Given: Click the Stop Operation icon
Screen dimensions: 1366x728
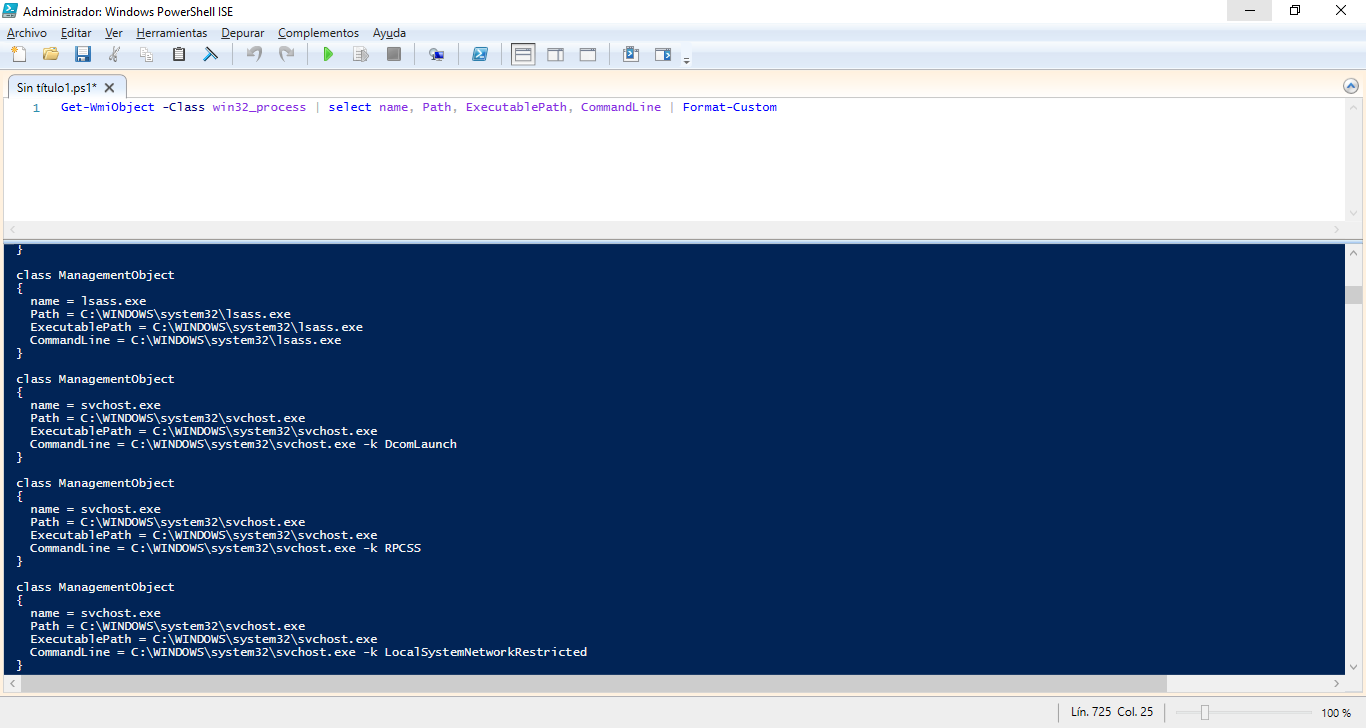Looking at the screenshot, I should (393, 54).
